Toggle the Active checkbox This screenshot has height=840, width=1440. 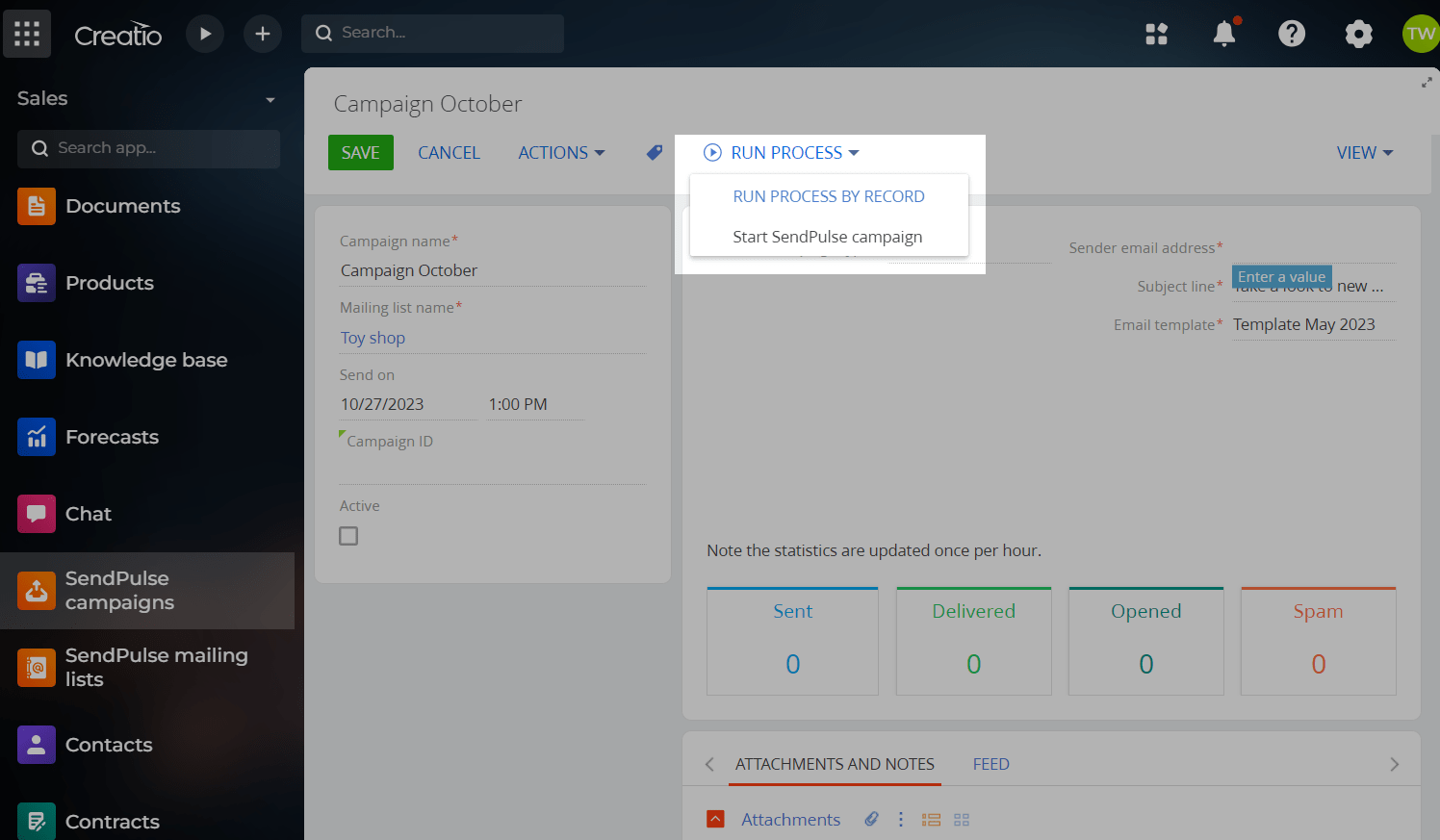pos(348,536)
